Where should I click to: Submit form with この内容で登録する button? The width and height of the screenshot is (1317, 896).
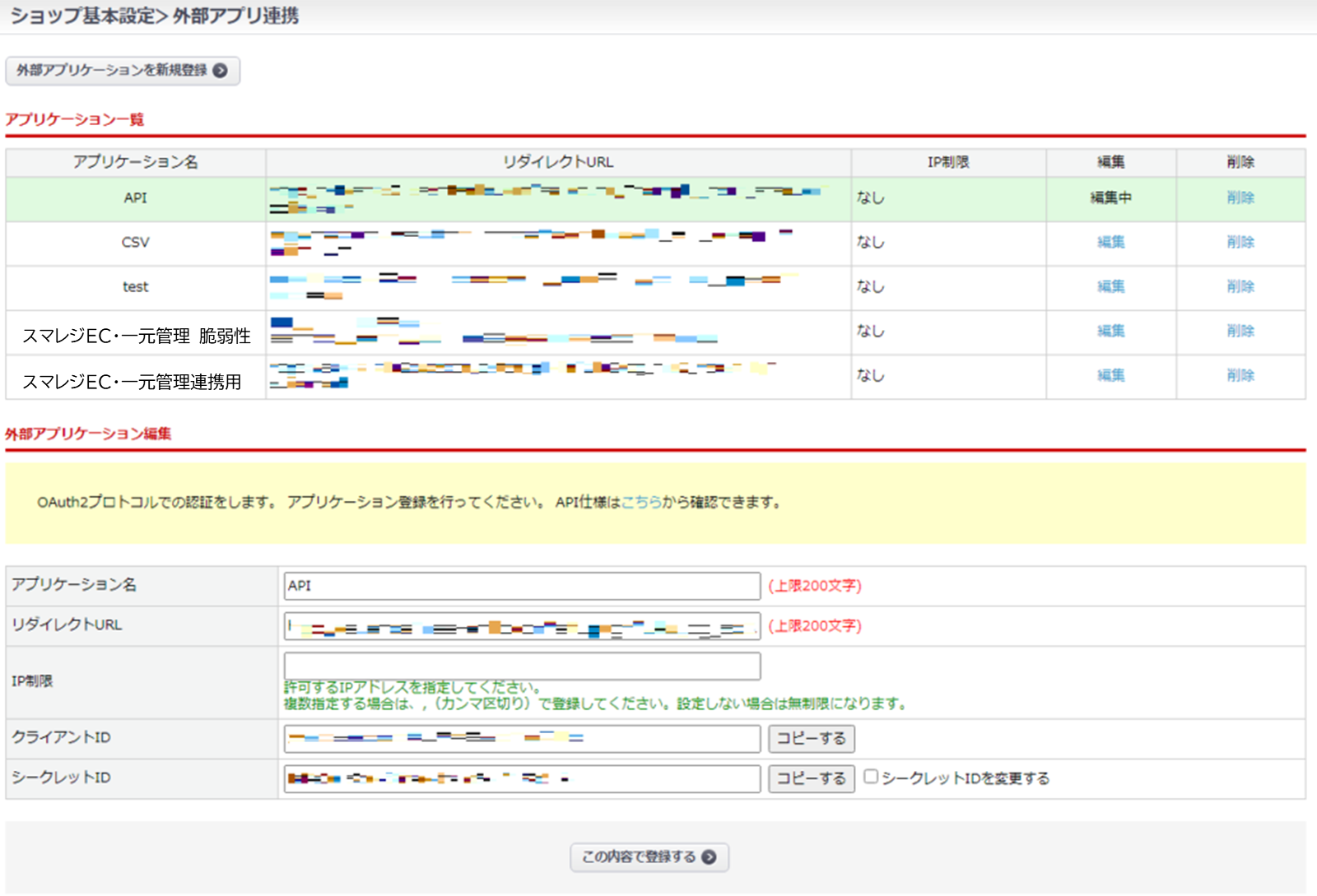click(649, 857)
